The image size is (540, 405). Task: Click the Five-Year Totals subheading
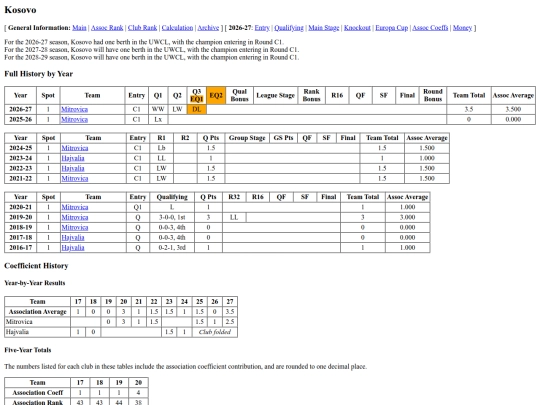(28, 350)
